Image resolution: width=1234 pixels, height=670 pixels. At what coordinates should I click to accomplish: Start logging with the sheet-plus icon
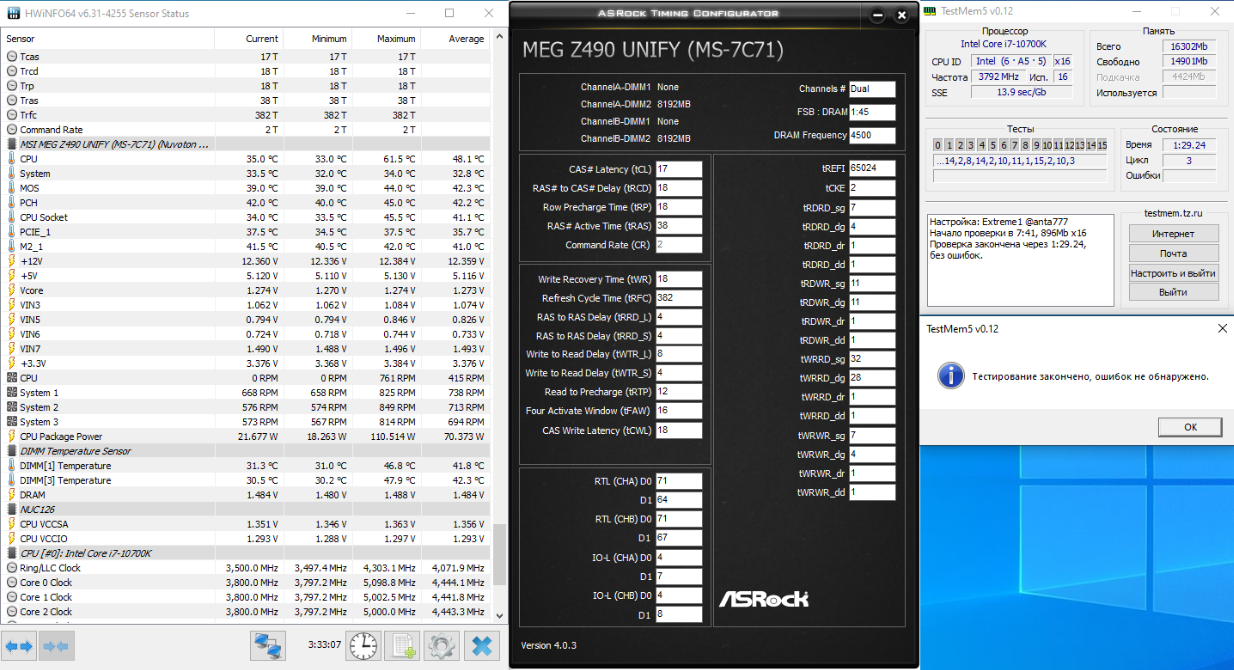coord(402,645)
